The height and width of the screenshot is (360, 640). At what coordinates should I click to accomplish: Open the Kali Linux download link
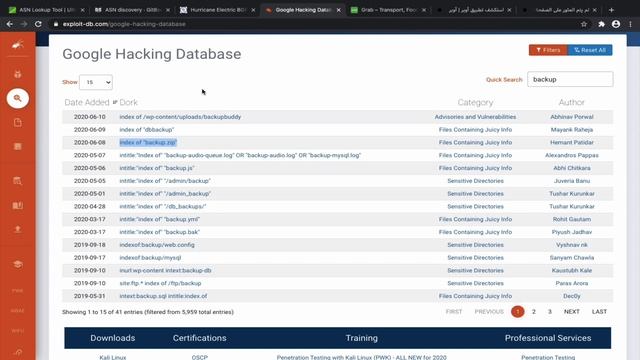[x=113, y=357]
